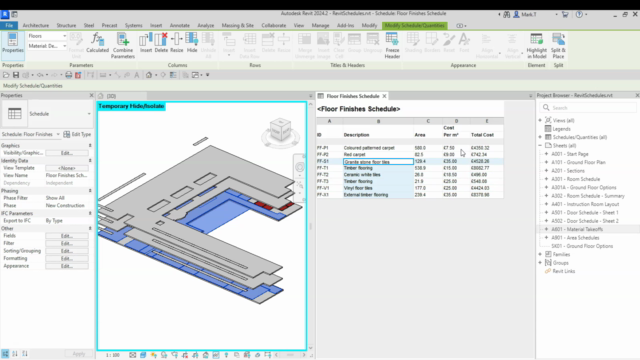The height and width of the screenshot is (360, 640).
Task: Click Edit button for Filter
Action: pyautogui.click(x=67, y=243)
